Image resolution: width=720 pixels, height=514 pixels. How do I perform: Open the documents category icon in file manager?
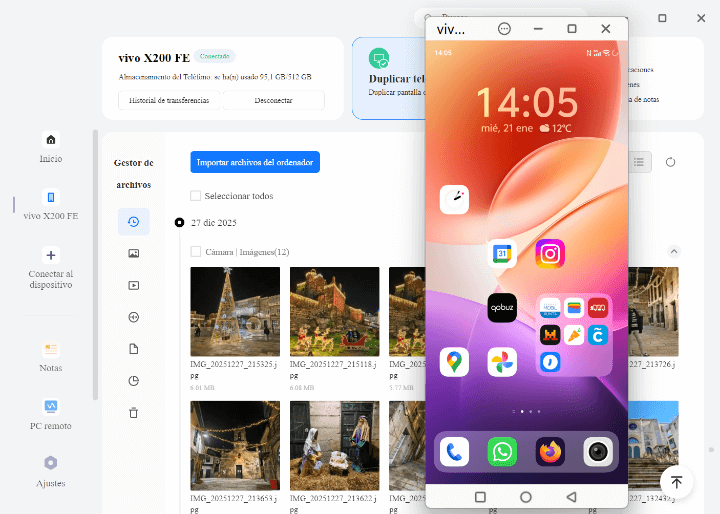click(134, 349)
